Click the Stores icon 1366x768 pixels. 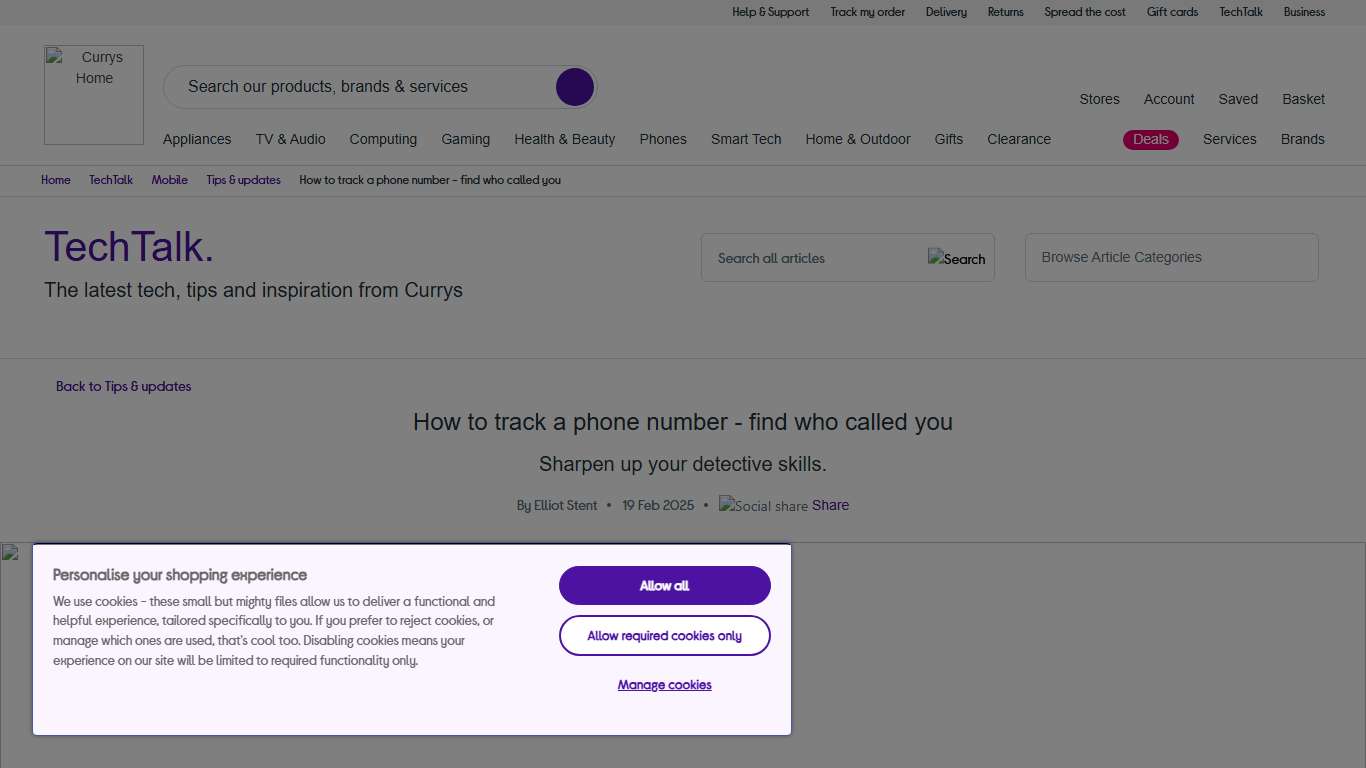click(1099, 99)
